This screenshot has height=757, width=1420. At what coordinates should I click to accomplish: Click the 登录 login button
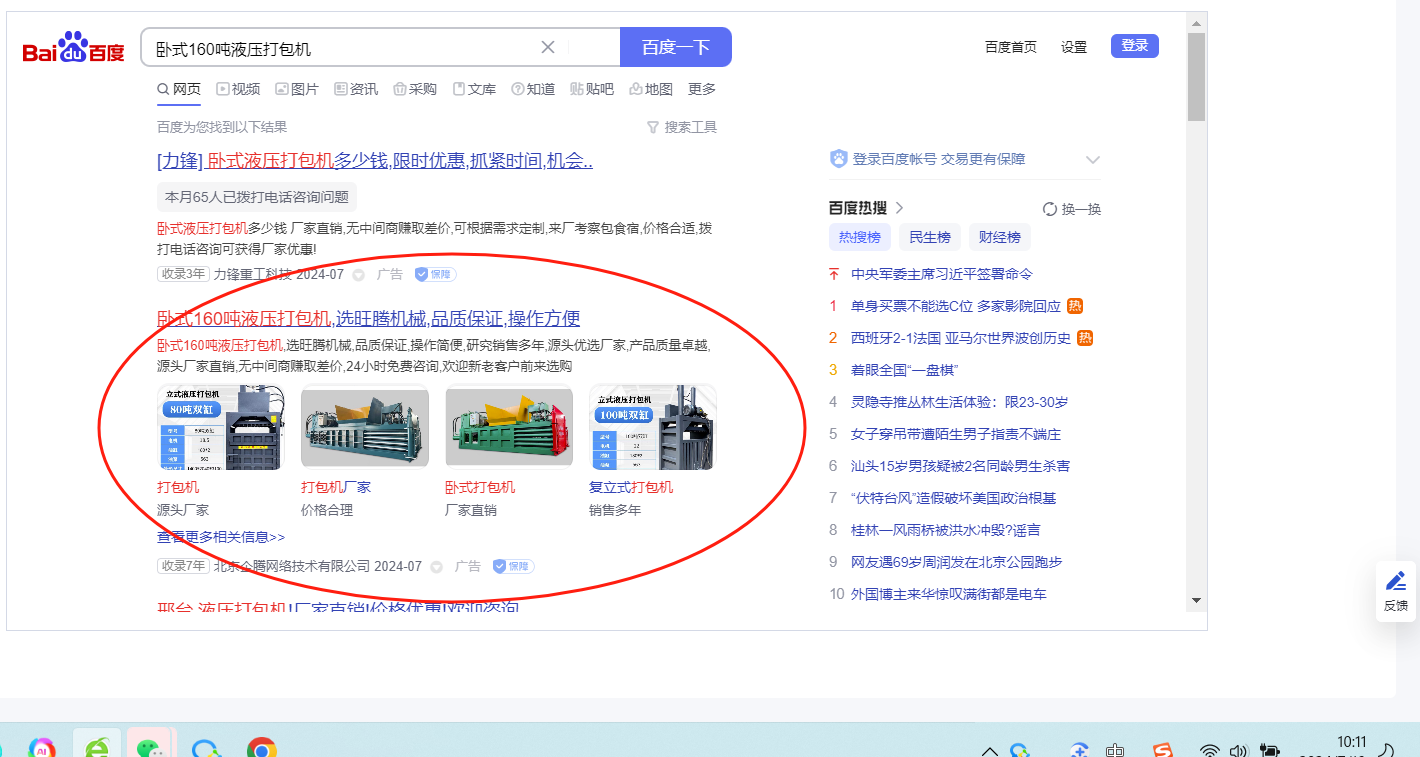pos(1134,46)
